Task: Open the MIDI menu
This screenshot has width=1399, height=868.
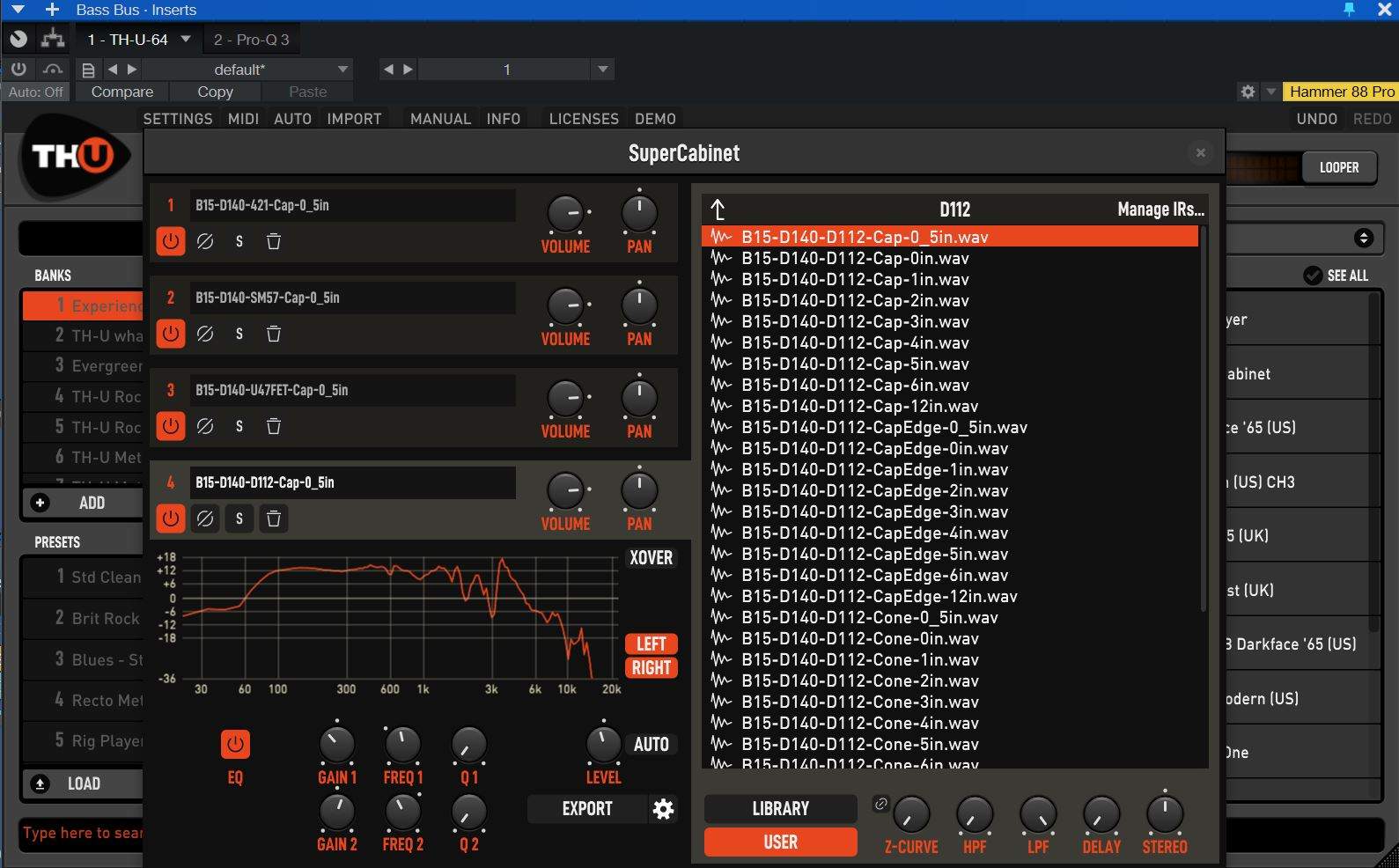Action: [x=243, y=119]
